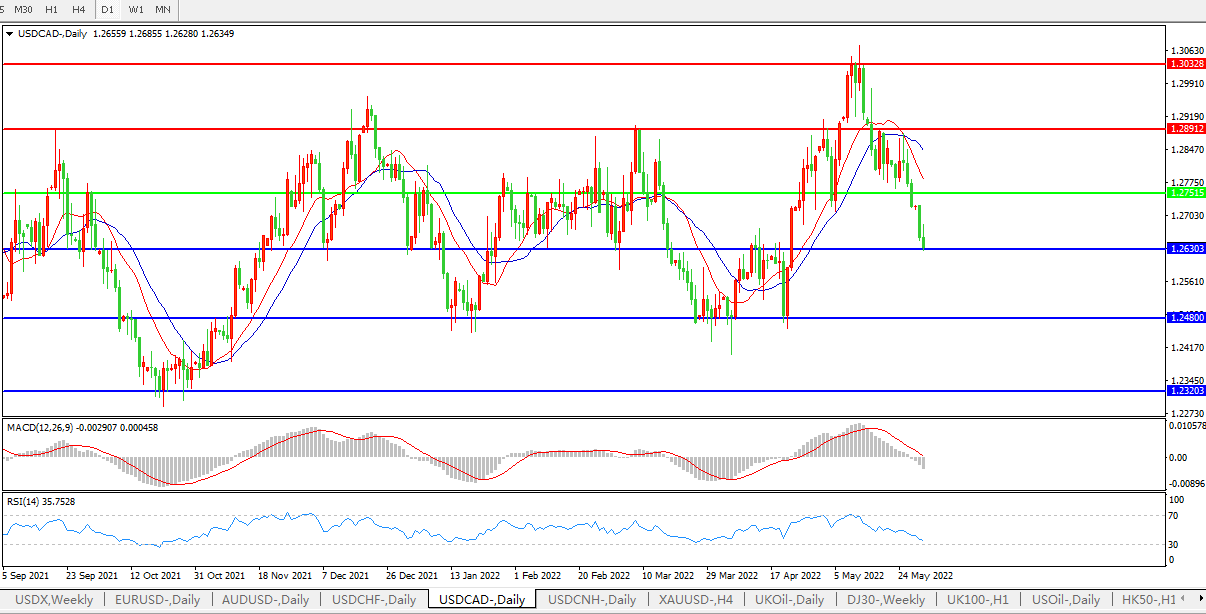Screen dimensions: 1206x614
Task: Set chart period to H4
Action: [79, 9]
